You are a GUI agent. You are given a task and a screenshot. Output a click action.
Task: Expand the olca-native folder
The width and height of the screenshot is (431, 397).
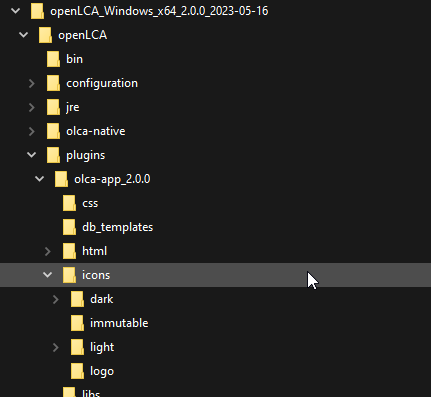(x=32, y=131)
